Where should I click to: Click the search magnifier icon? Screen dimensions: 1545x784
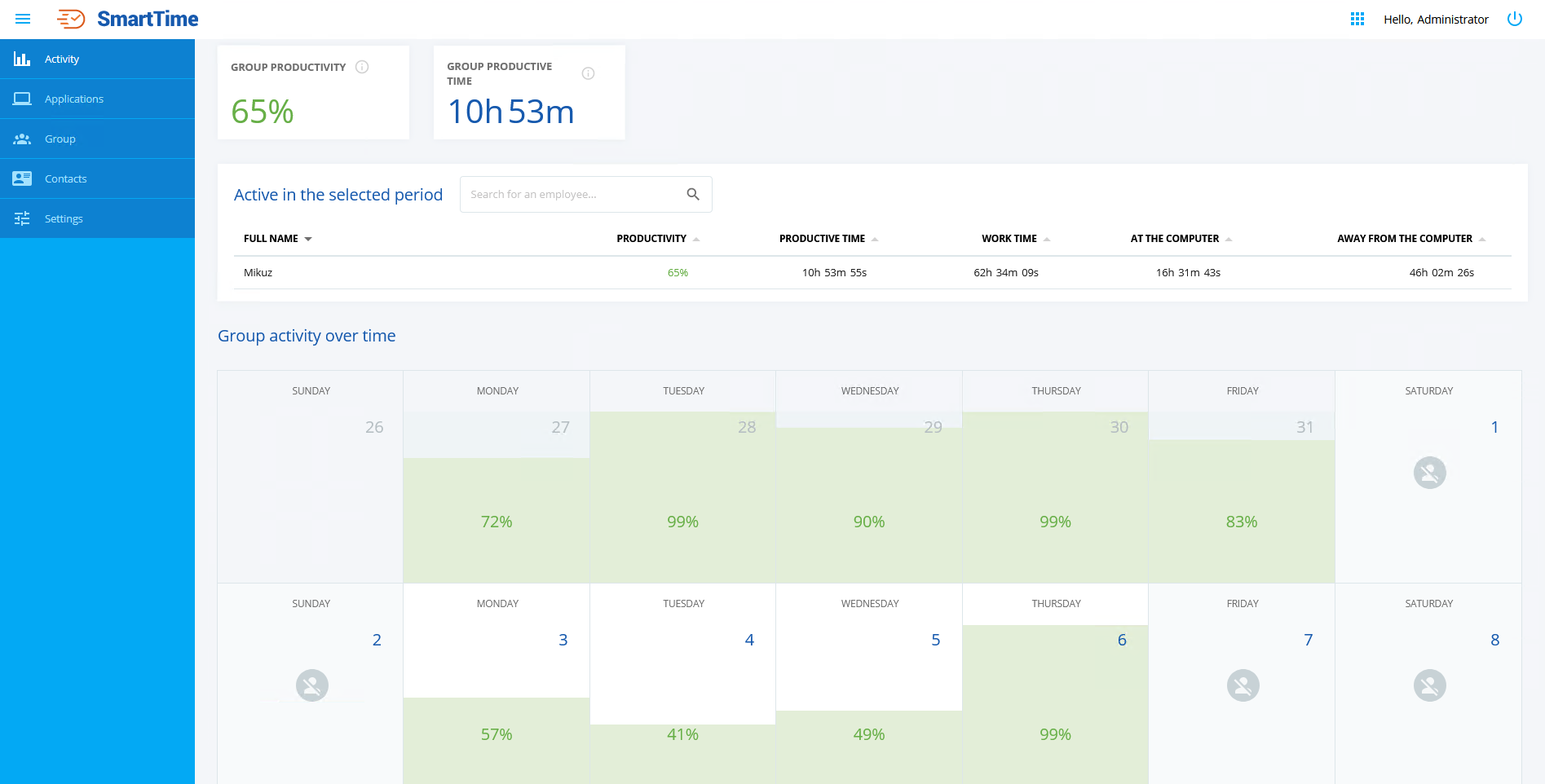tap(693, 194)
